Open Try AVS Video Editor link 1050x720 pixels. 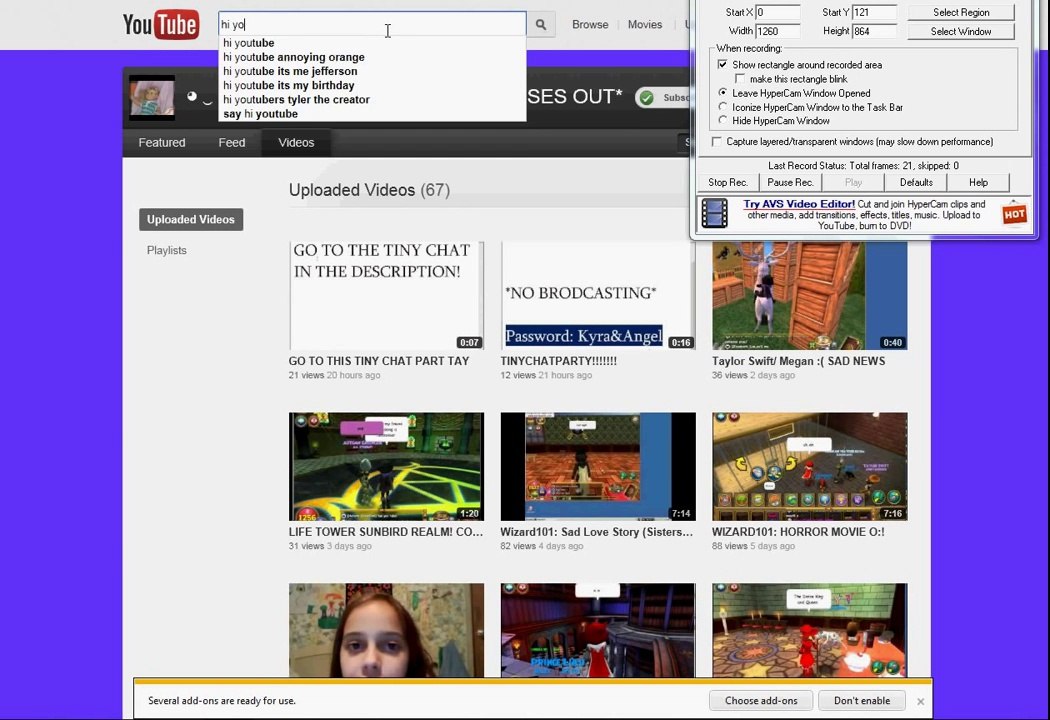coord(799,204)
